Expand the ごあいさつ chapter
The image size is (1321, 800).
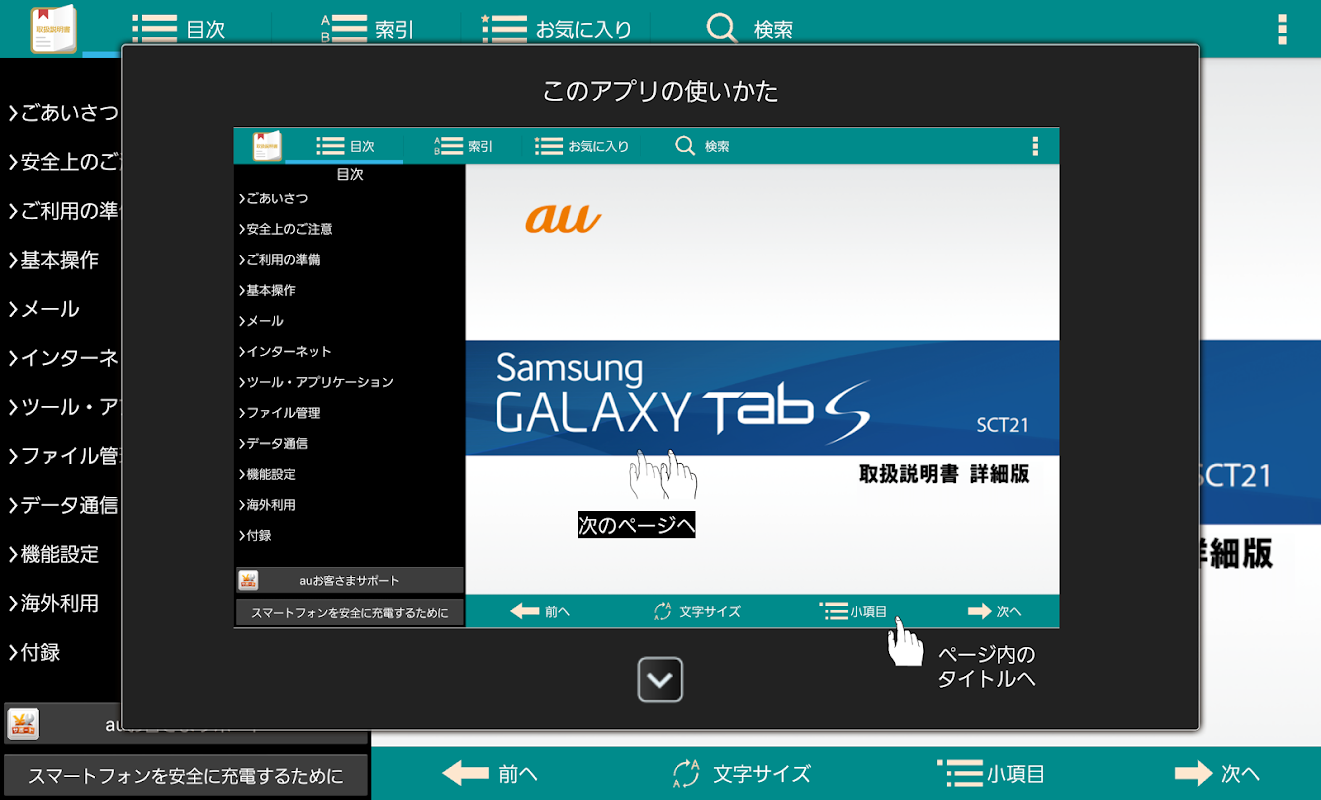click(62, 112)
